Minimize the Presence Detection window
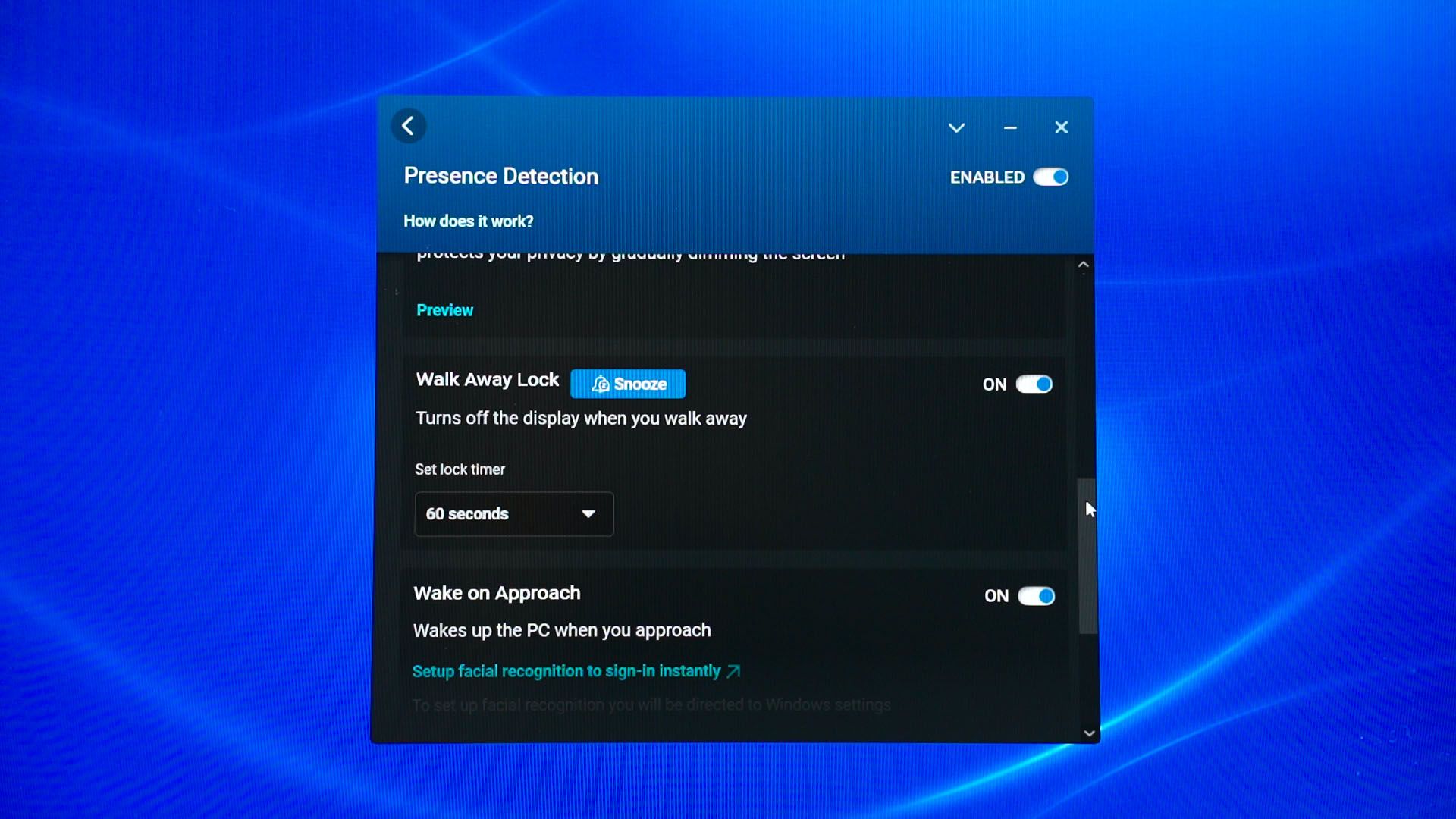The height and width of the screenshot is (819, 1456). coord(1010,127)
